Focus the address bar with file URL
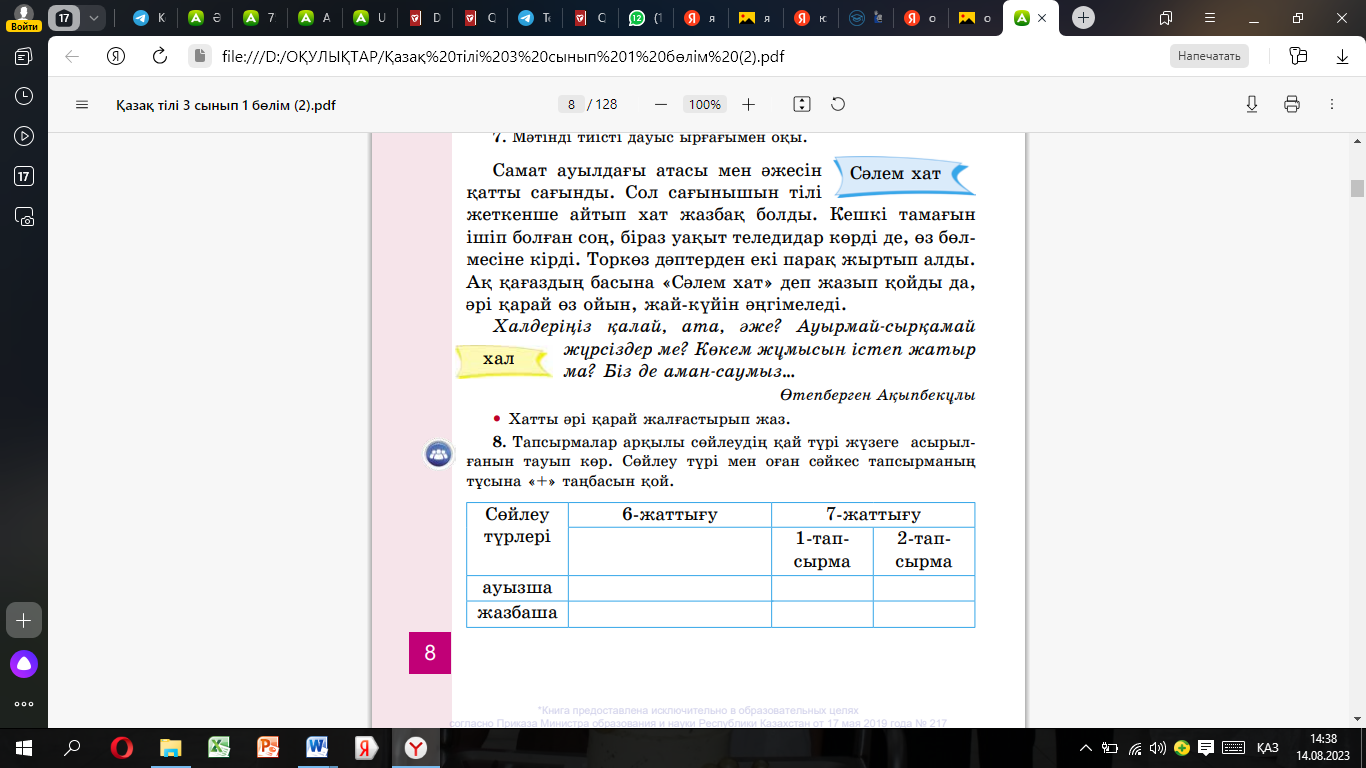The width and height of the screenshot is (1366, 768). coord(503,56)
